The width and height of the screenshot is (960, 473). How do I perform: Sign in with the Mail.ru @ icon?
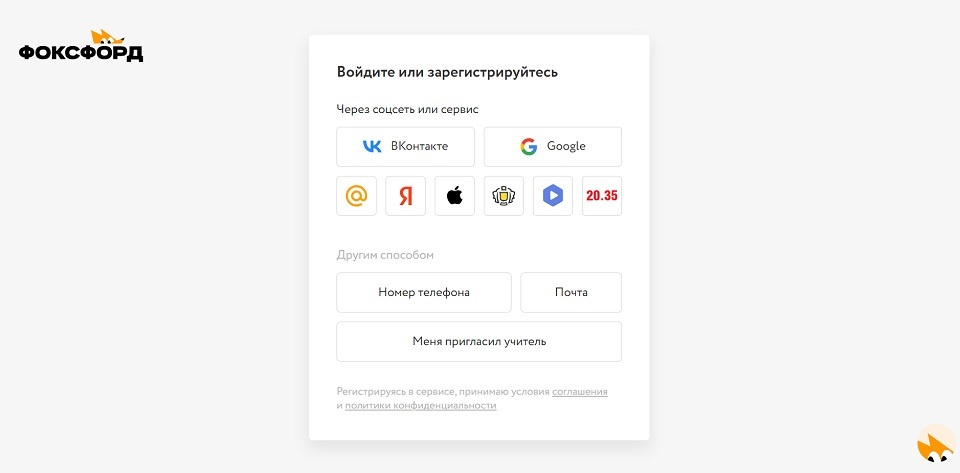pyautogui.click(x=356, y=196)
